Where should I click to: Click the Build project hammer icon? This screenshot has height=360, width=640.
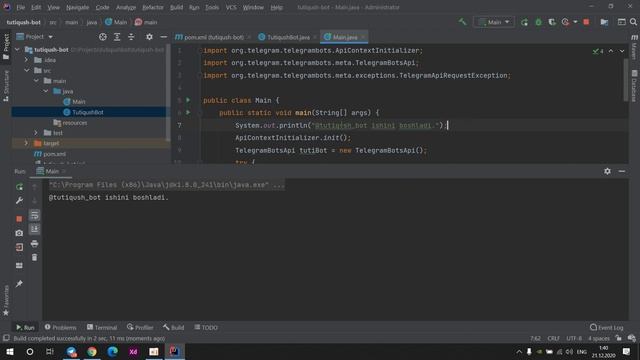coord(462,22)
